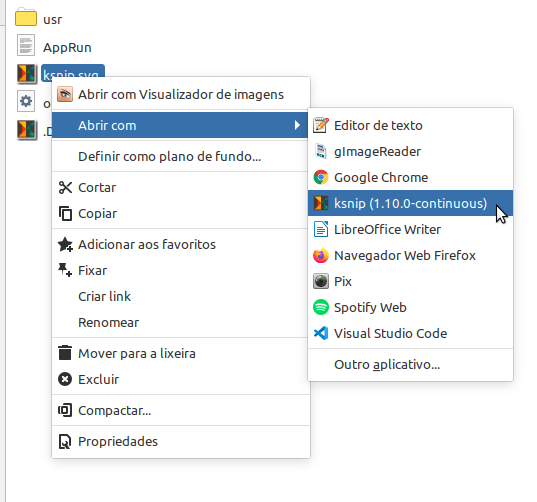Select the usr folder icon
Screen dimensions: 537x502
26,18
